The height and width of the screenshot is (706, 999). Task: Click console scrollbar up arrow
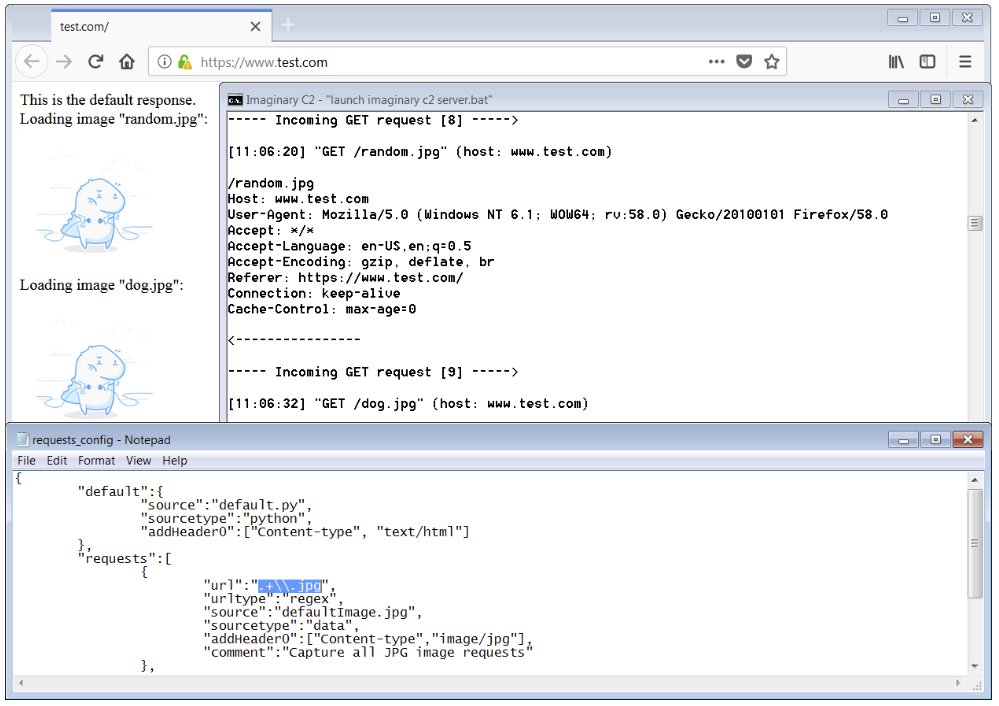[974, 120]
